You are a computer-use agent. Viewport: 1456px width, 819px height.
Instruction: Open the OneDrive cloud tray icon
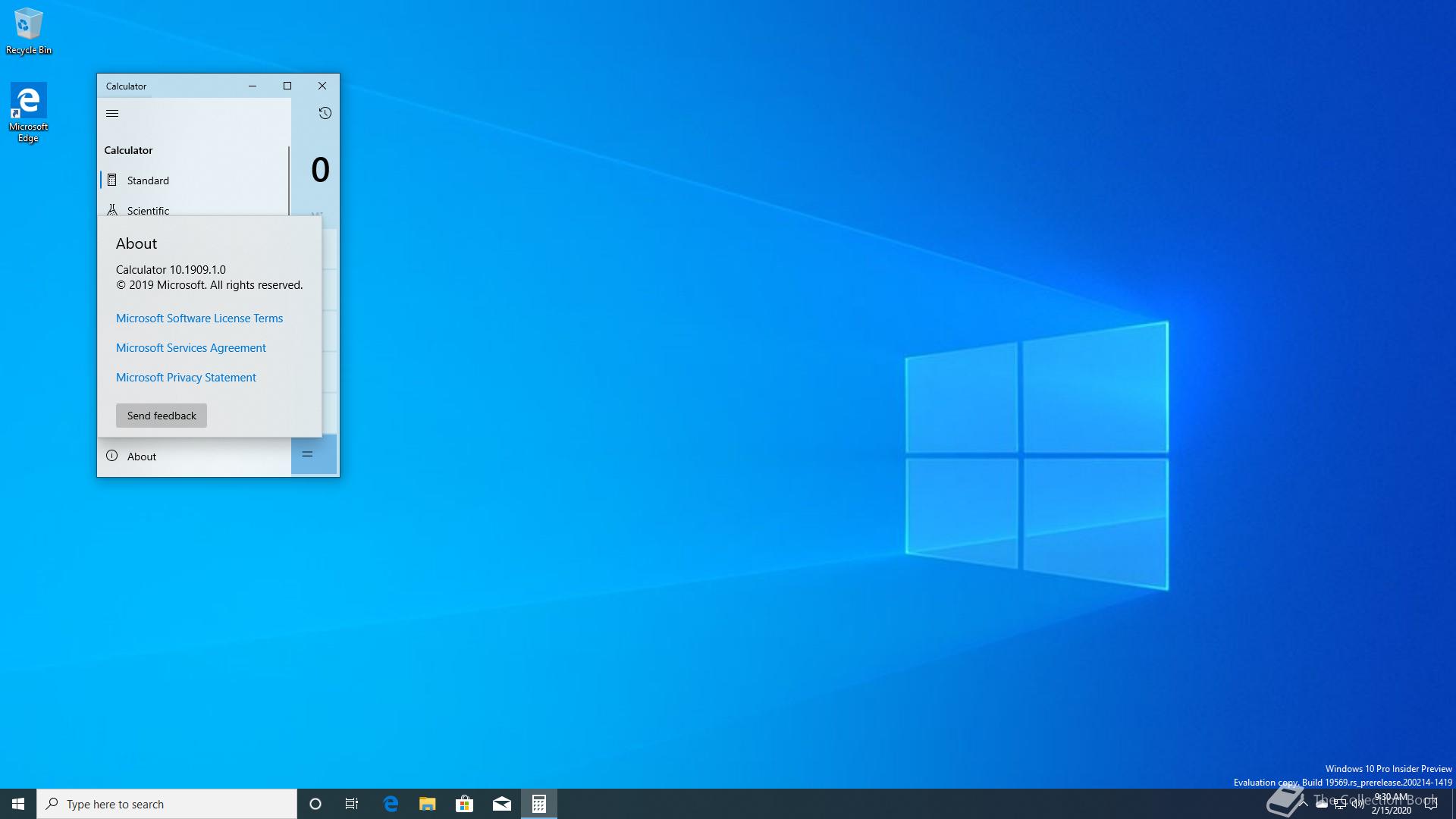pyautogui.click(x=1322, y=804)
